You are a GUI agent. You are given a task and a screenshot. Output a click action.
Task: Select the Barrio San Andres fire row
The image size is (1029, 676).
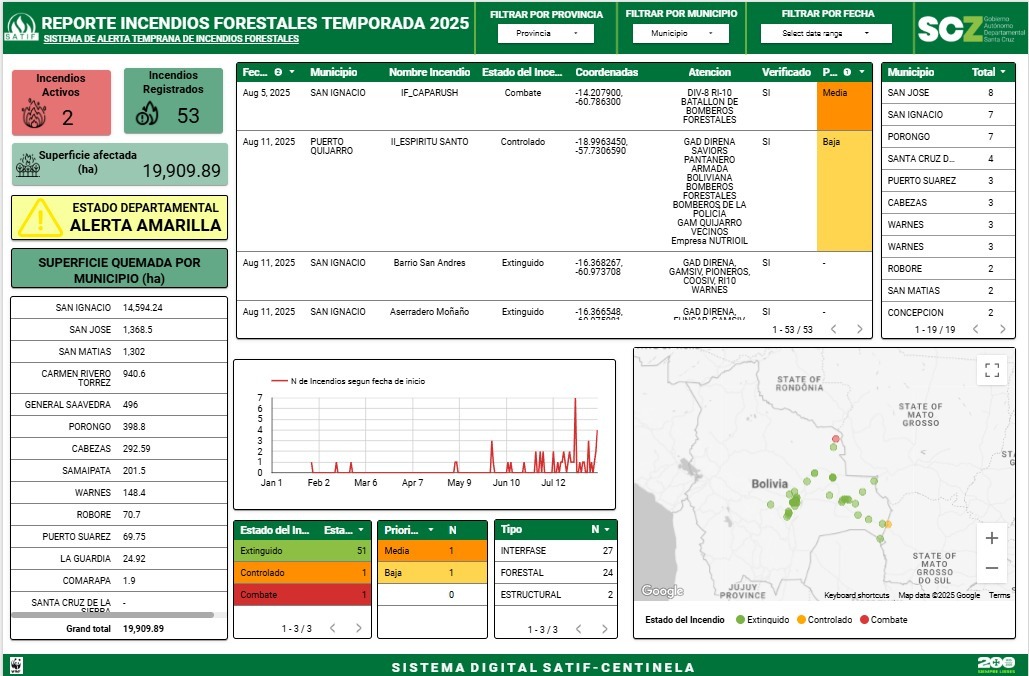click(x=554, y=276)
